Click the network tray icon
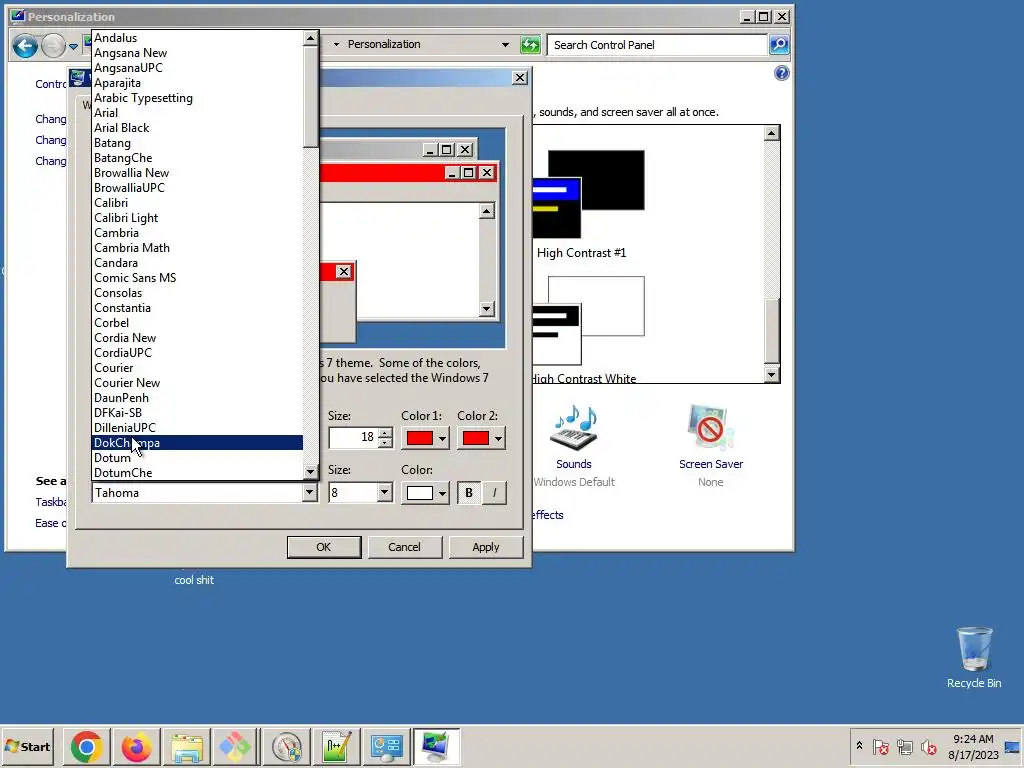This screenshot has width=1024, height=768. click(x=904, y=746)
